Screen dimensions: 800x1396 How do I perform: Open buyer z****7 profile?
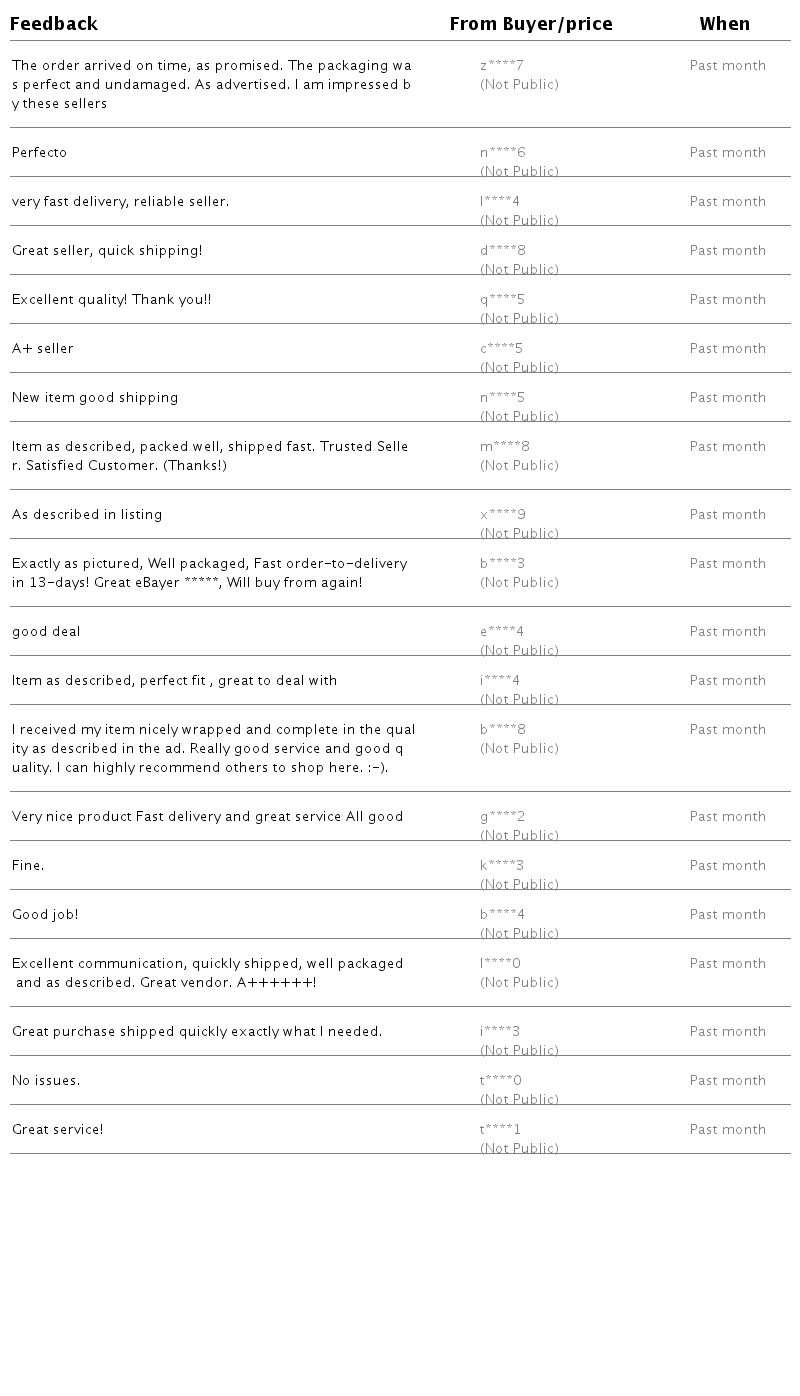pos(502,66)
